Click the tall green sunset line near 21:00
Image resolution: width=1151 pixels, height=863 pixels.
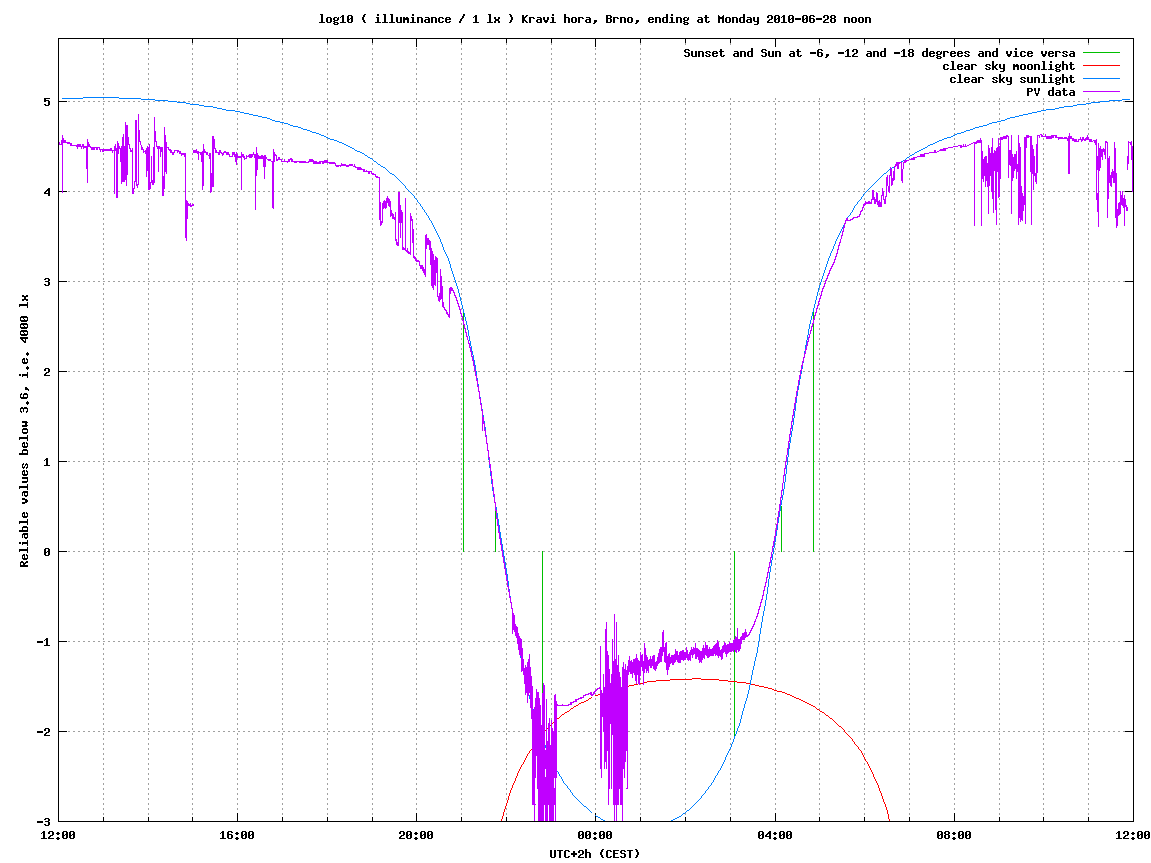[x=463, y=433]
